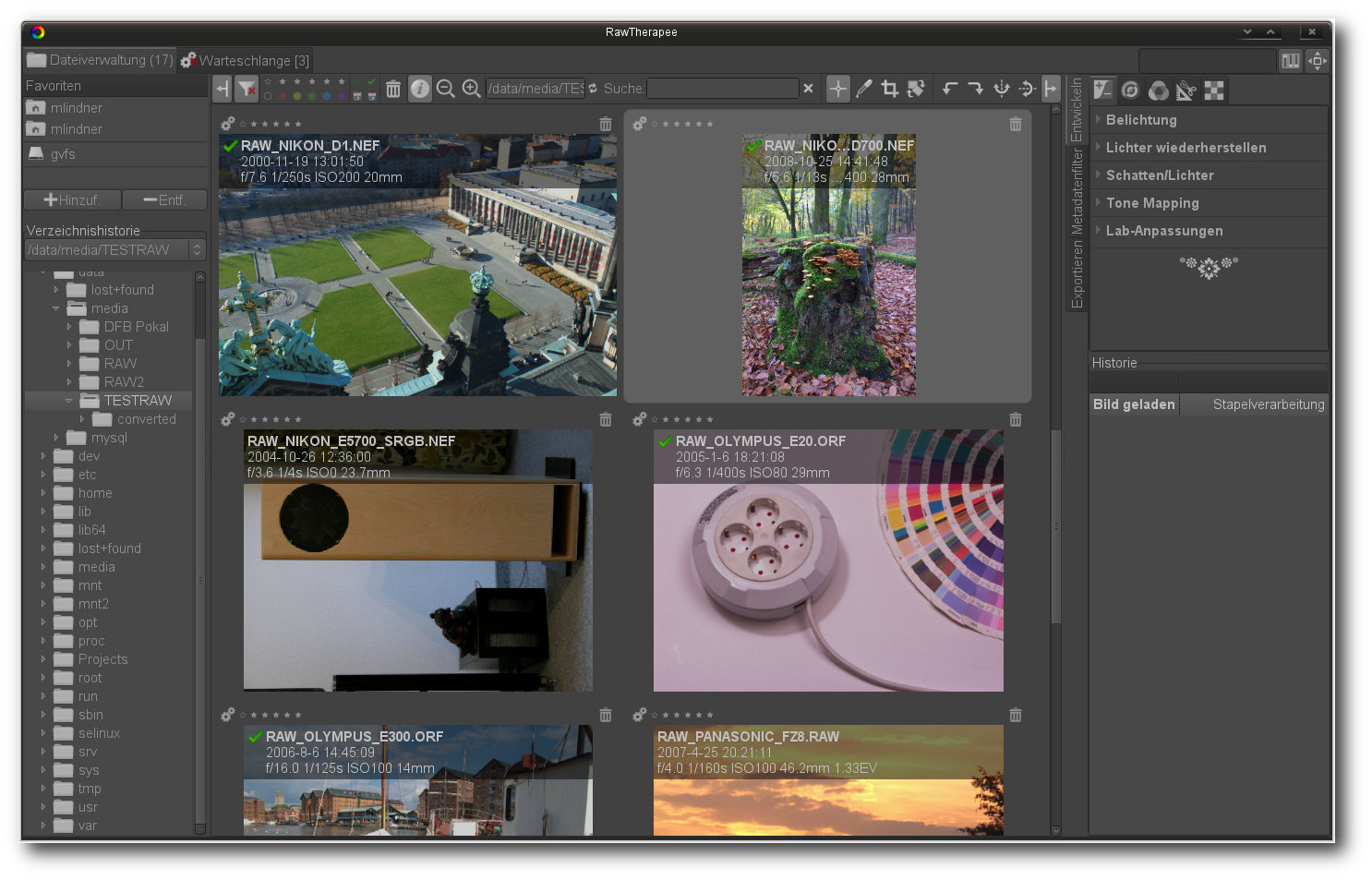
Task: Rotate selected image right
Action: click(975, 89)
